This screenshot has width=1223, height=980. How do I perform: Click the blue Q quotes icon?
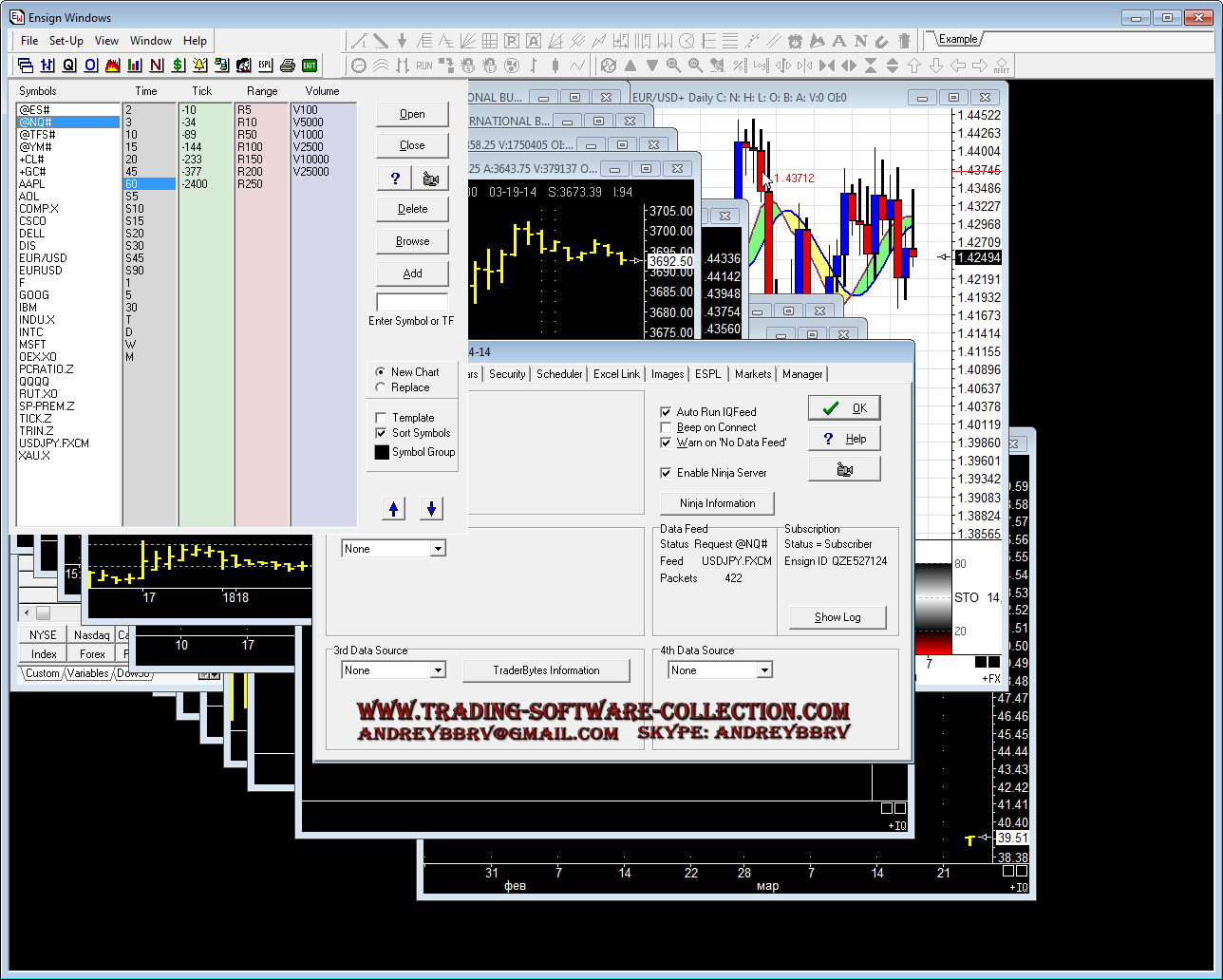[x=68, y=65]
